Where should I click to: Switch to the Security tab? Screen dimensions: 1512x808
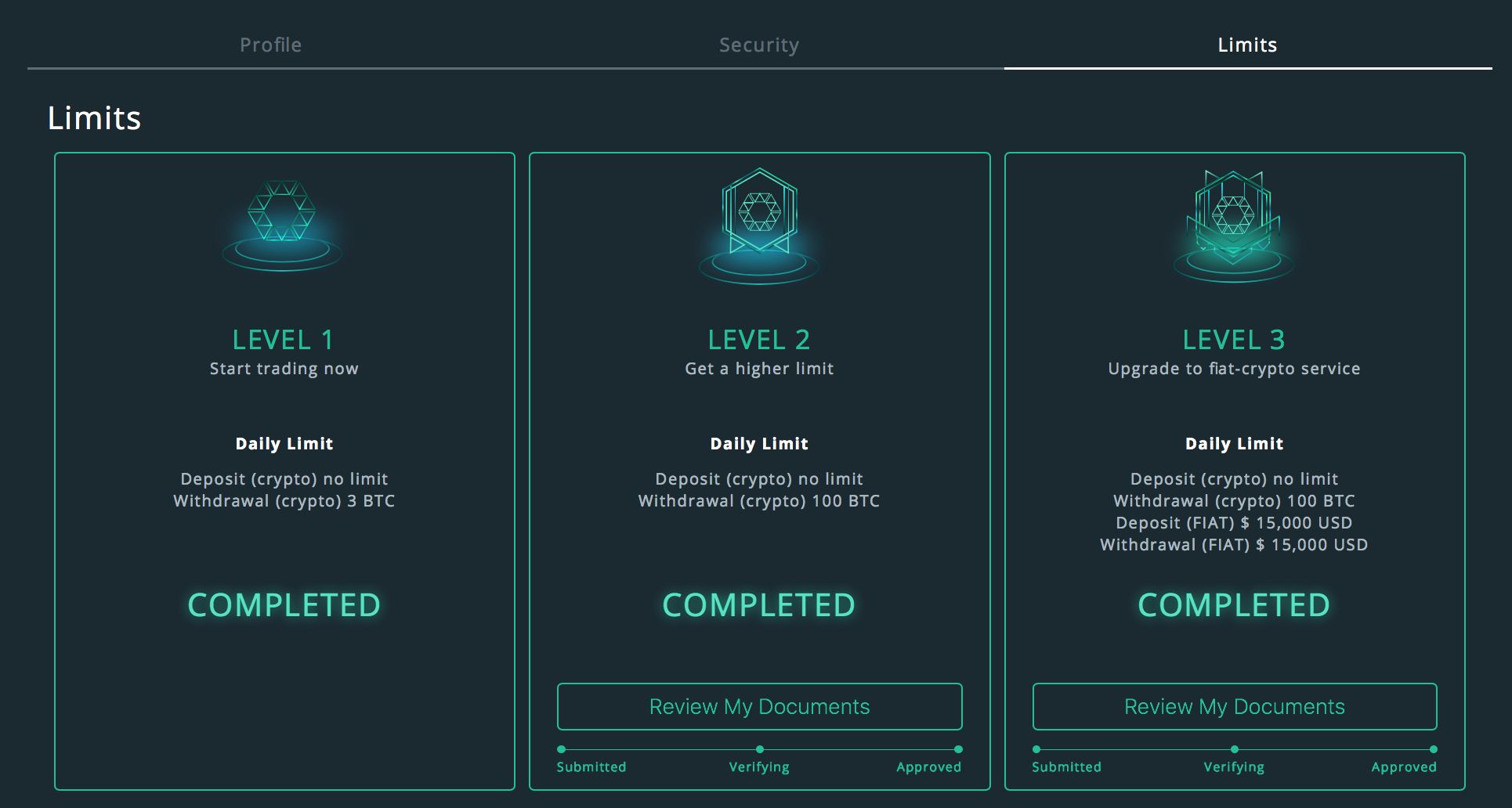(759, 45)
